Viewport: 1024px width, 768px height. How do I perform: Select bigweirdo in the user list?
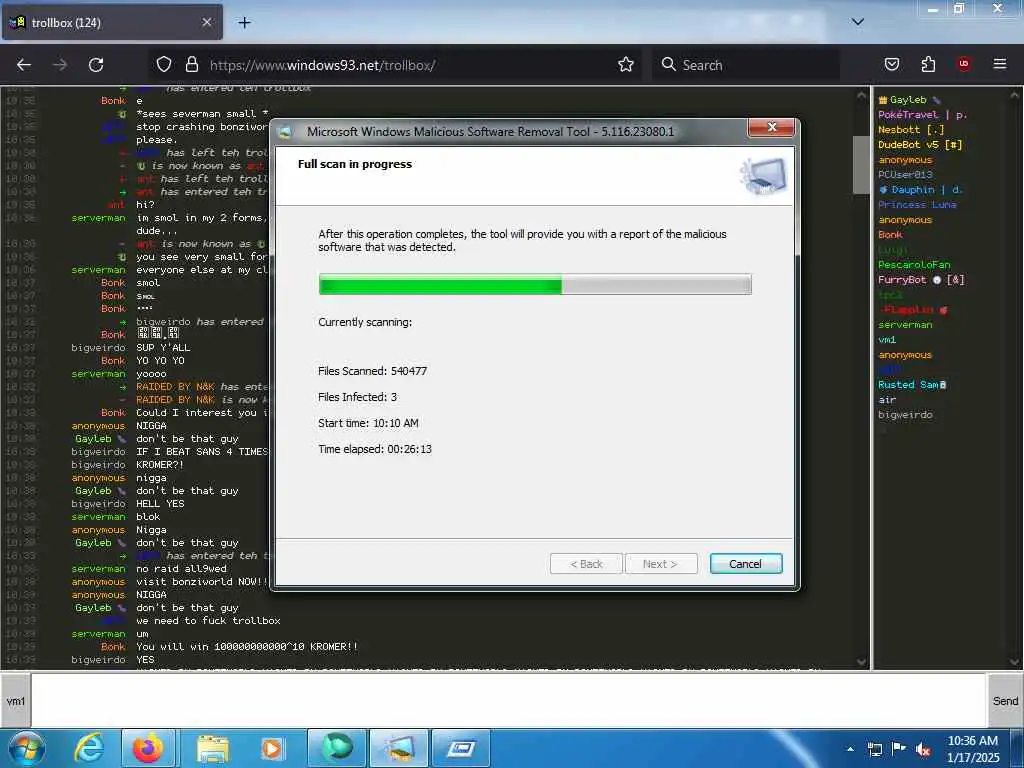coord(905,415)
